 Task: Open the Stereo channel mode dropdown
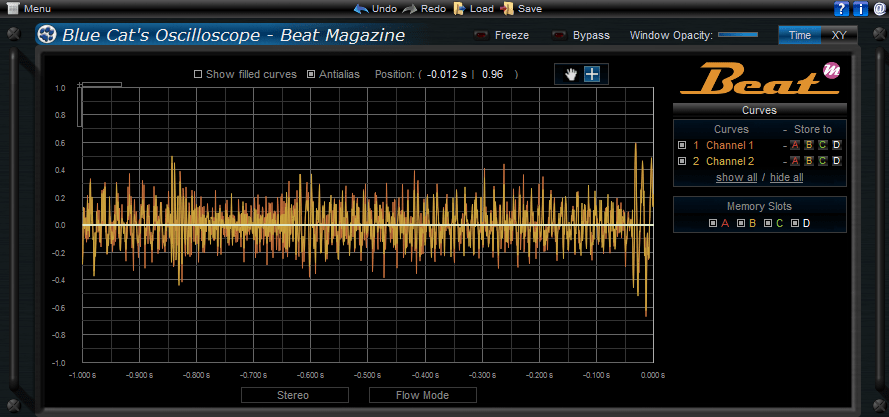pyautogui.click(x=295, y=395)
